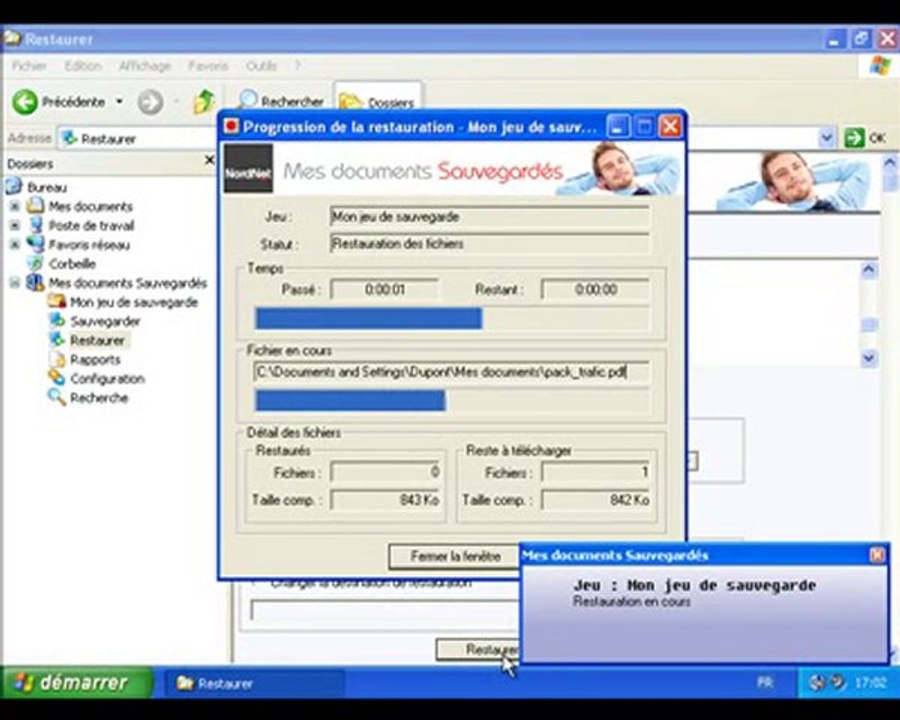Screen dimensions: 900x720
Task: Click the Jeu field showing Mon jeu de sauvegarde
Action: (x=490, y=216)
